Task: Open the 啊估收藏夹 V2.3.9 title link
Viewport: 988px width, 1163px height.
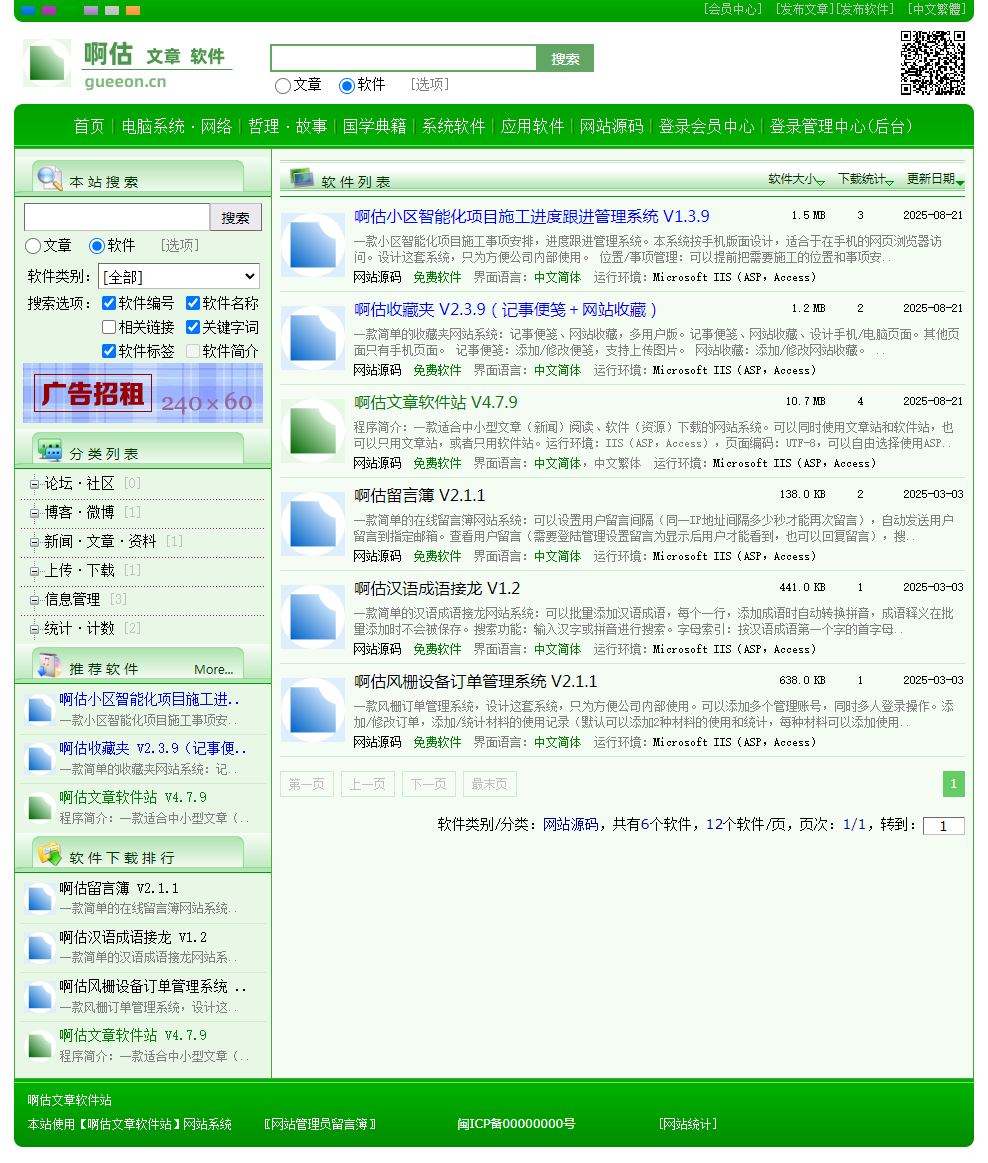Action: [505, 309]
